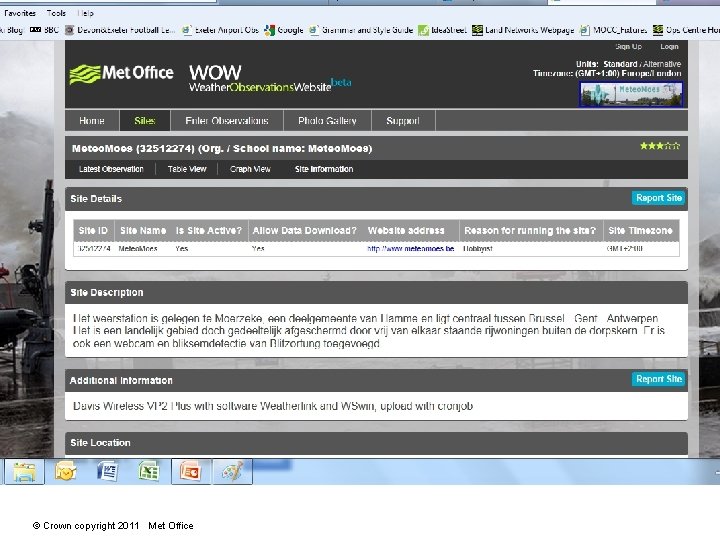Click the Site Description section header
Viewport: 720px width, 540px height.
[377, 292]
